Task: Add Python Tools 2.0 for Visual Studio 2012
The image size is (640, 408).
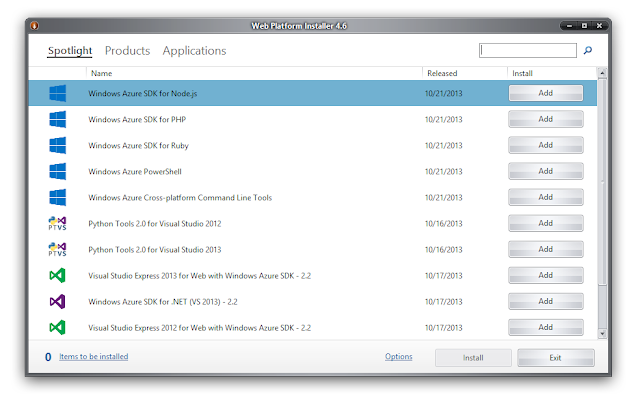Action: tap(546, 223)
